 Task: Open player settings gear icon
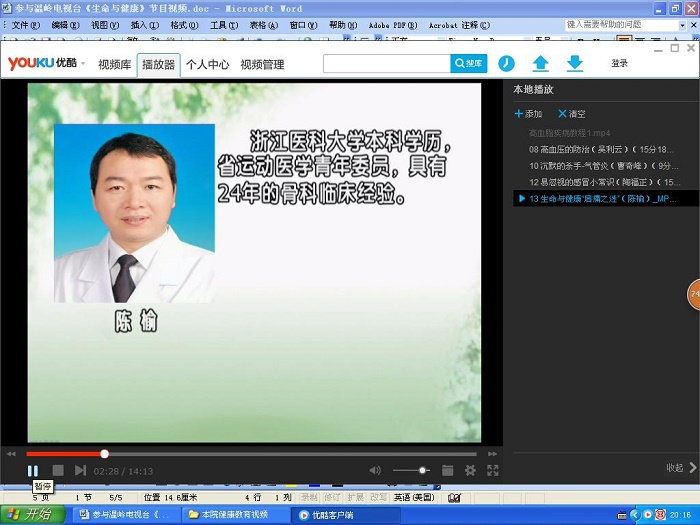(470, 470)
